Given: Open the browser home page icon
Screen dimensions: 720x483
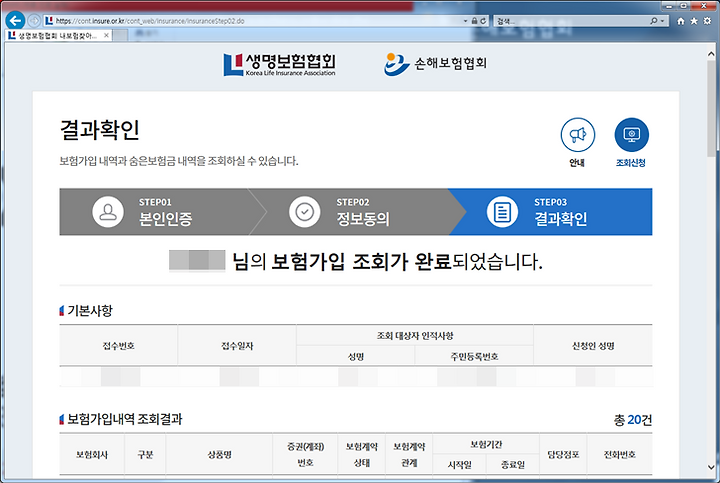Looking at the screenshot, I should coord(681,21).
